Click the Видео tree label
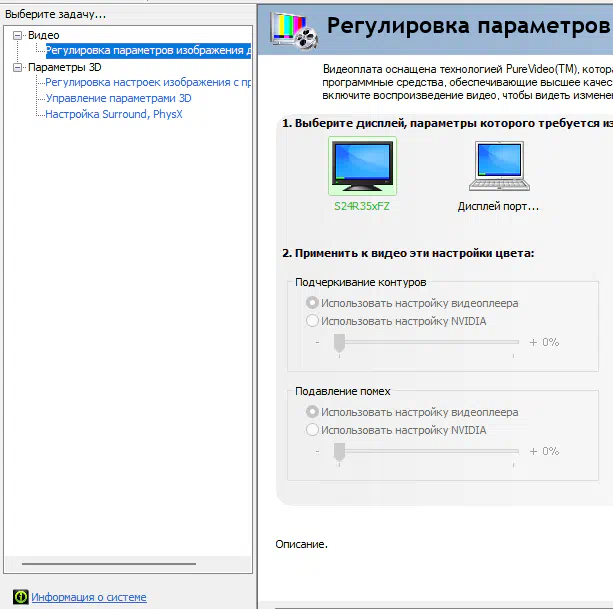The height and width of the screenshot is (609, 613). tap(44, 35)
